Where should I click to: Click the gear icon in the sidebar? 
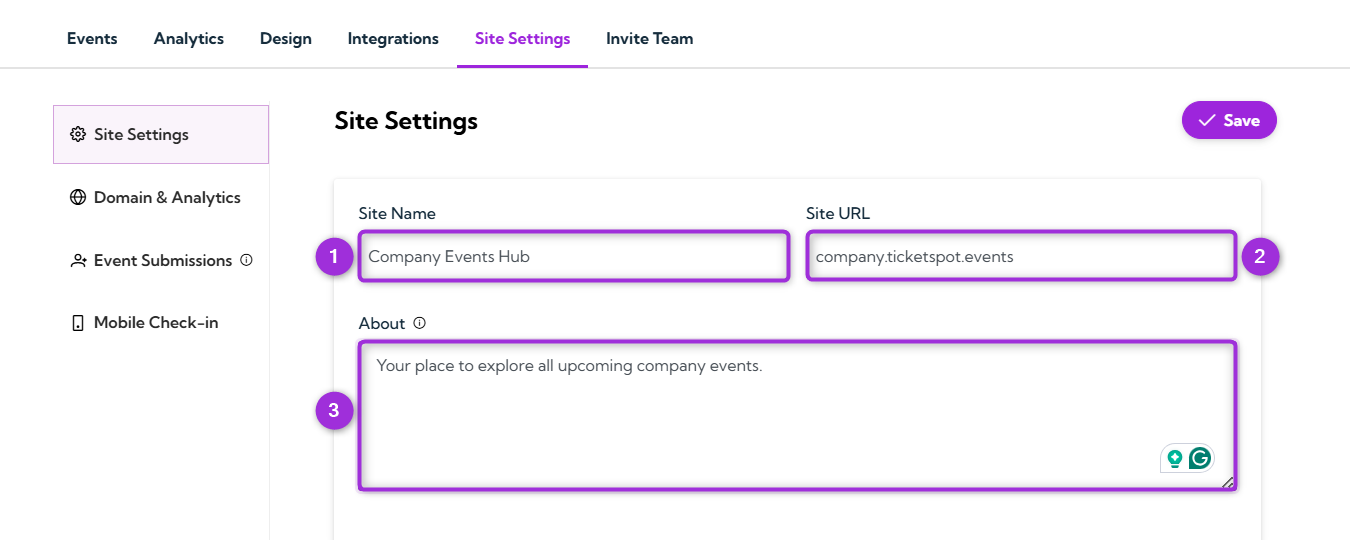point(78,135)
